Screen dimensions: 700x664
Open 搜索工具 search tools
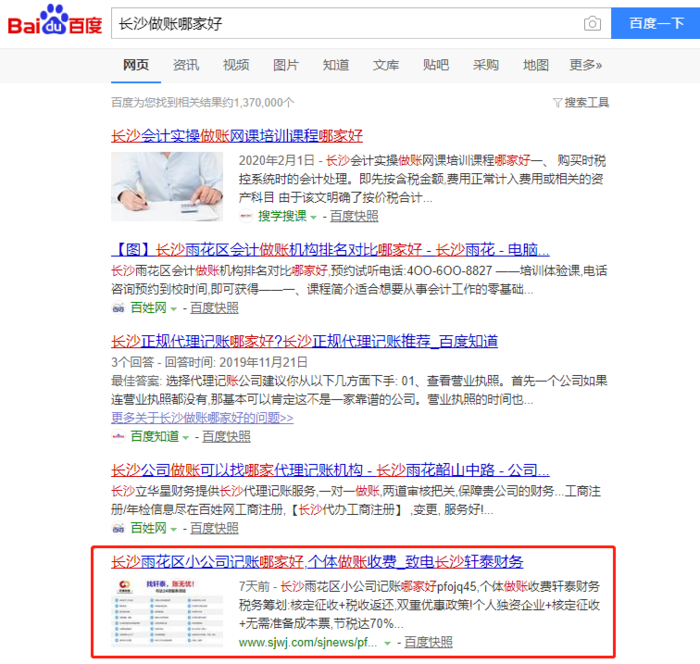click(x=586, y=103)
